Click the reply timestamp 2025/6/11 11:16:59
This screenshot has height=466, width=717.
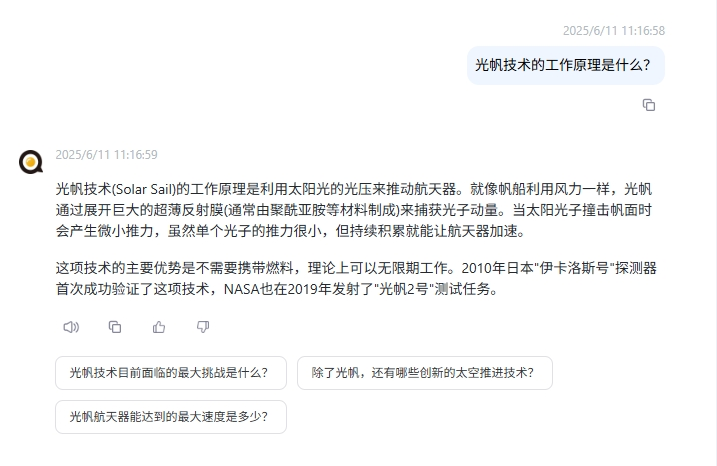107,155
